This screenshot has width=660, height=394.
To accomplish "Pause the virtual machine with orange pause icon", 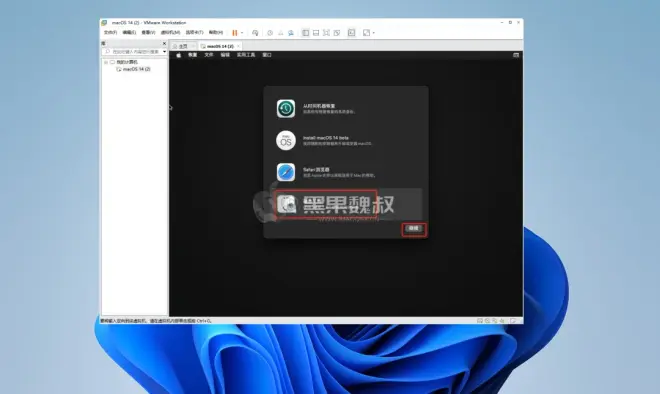I will pyautogui.click(x=234, y=33).
